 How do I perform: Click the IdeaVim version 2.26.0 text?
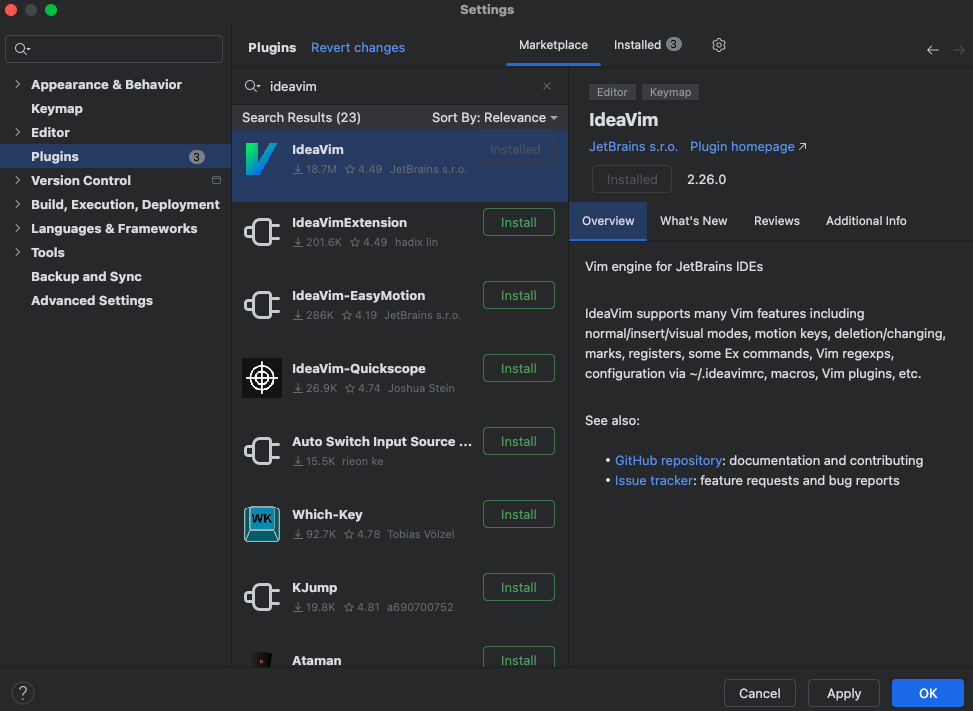pyautogui.click(x=706, y=179)
